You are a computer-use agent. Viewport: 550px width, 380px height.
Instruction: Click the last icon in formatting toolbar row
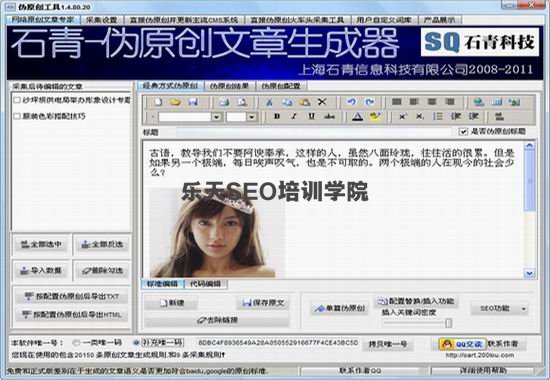click(499, 116)
